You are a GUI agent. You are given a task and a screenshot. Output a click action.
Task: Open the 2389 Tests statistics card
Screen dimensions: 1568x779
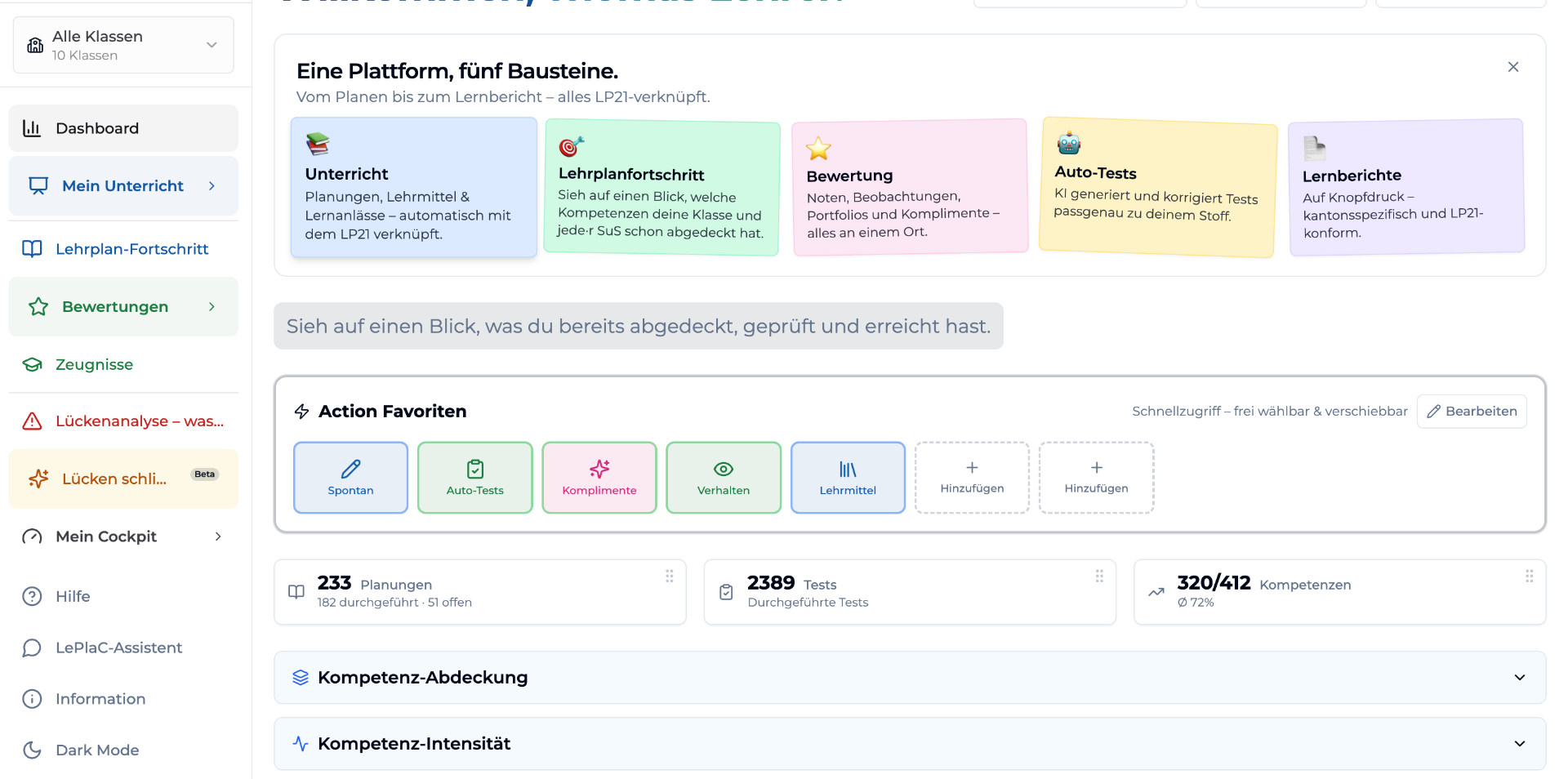(910, 592)
